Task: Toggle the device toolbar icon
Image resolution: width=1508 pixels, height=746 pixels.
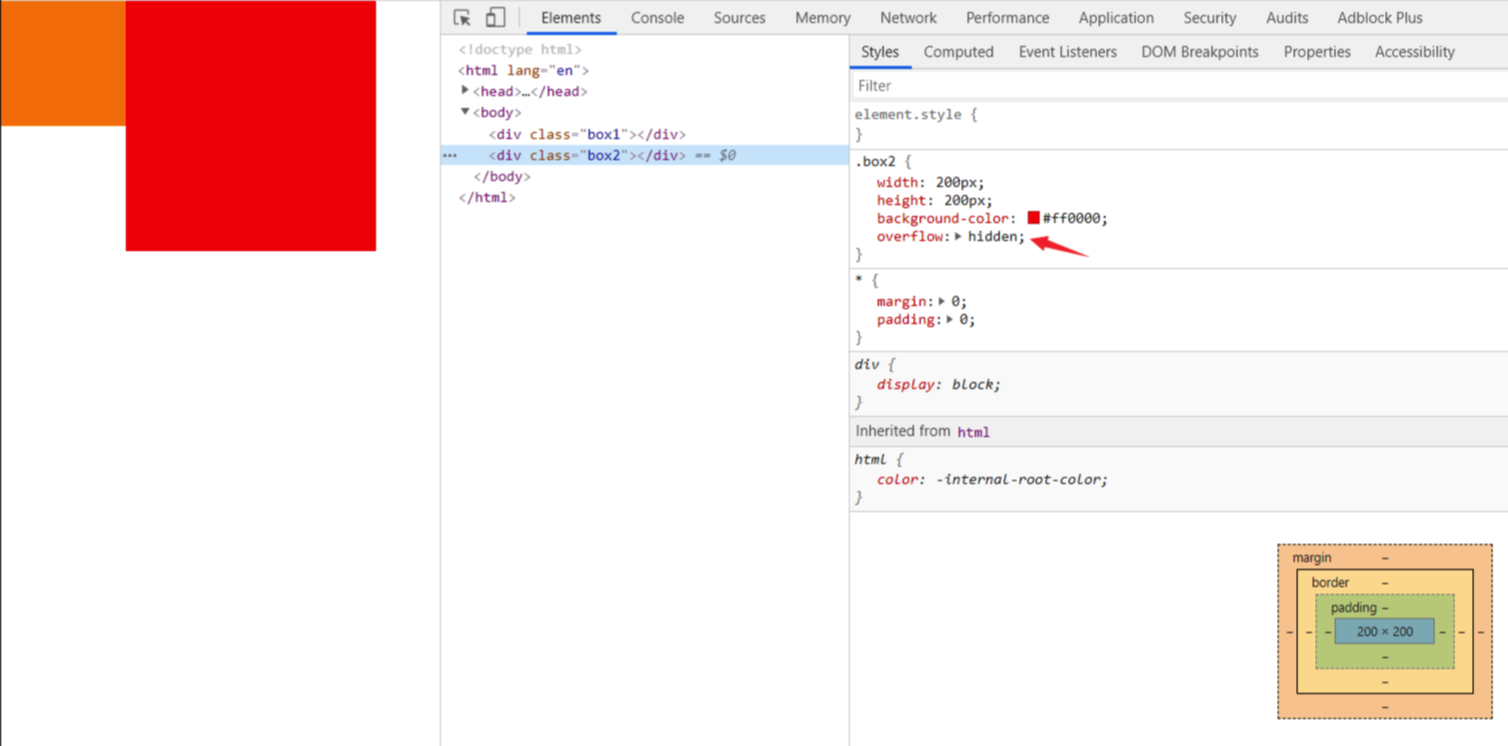Action: (x=495, y=18)
